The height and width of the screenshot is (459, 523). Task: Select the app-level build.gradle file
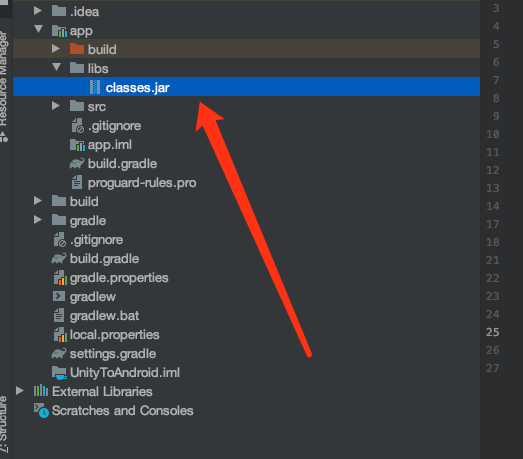[122, 164]
